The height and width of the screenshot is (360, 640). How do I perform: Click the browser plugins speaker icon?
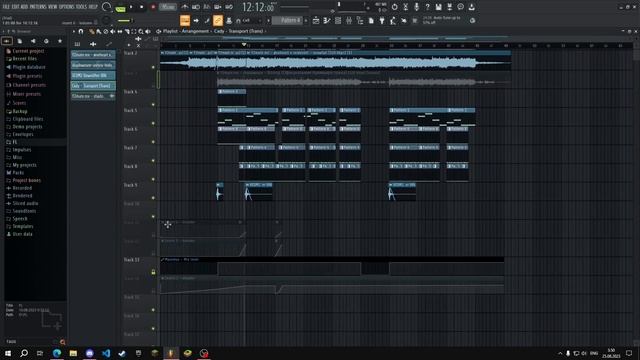click(33, 41)
